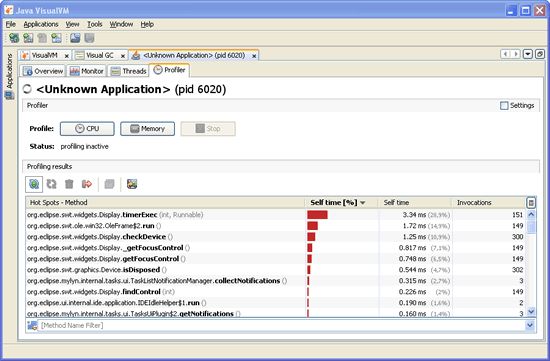
Task: Sort by Hot Spots - Method column header
Action: [x=165, y=202]
